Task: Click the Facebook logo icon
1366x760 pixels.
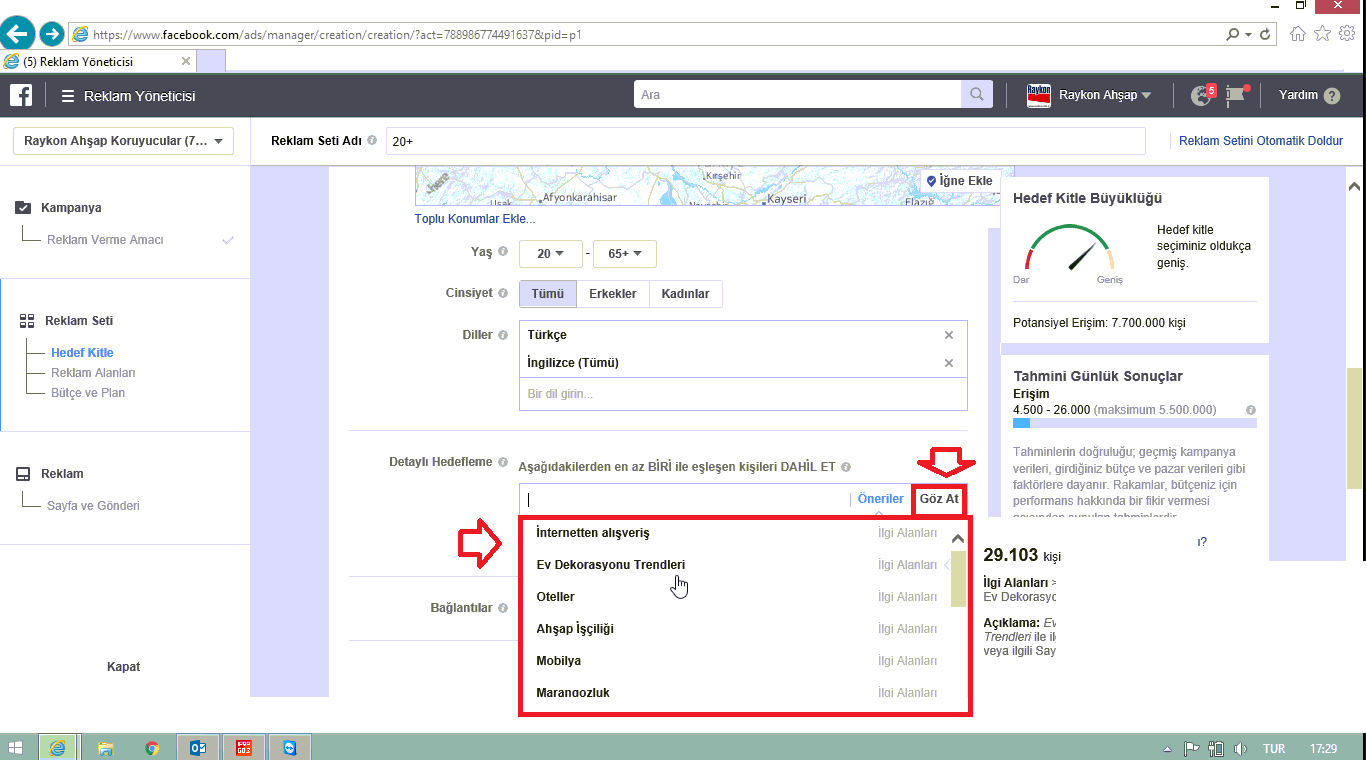Action: (21, 96)
